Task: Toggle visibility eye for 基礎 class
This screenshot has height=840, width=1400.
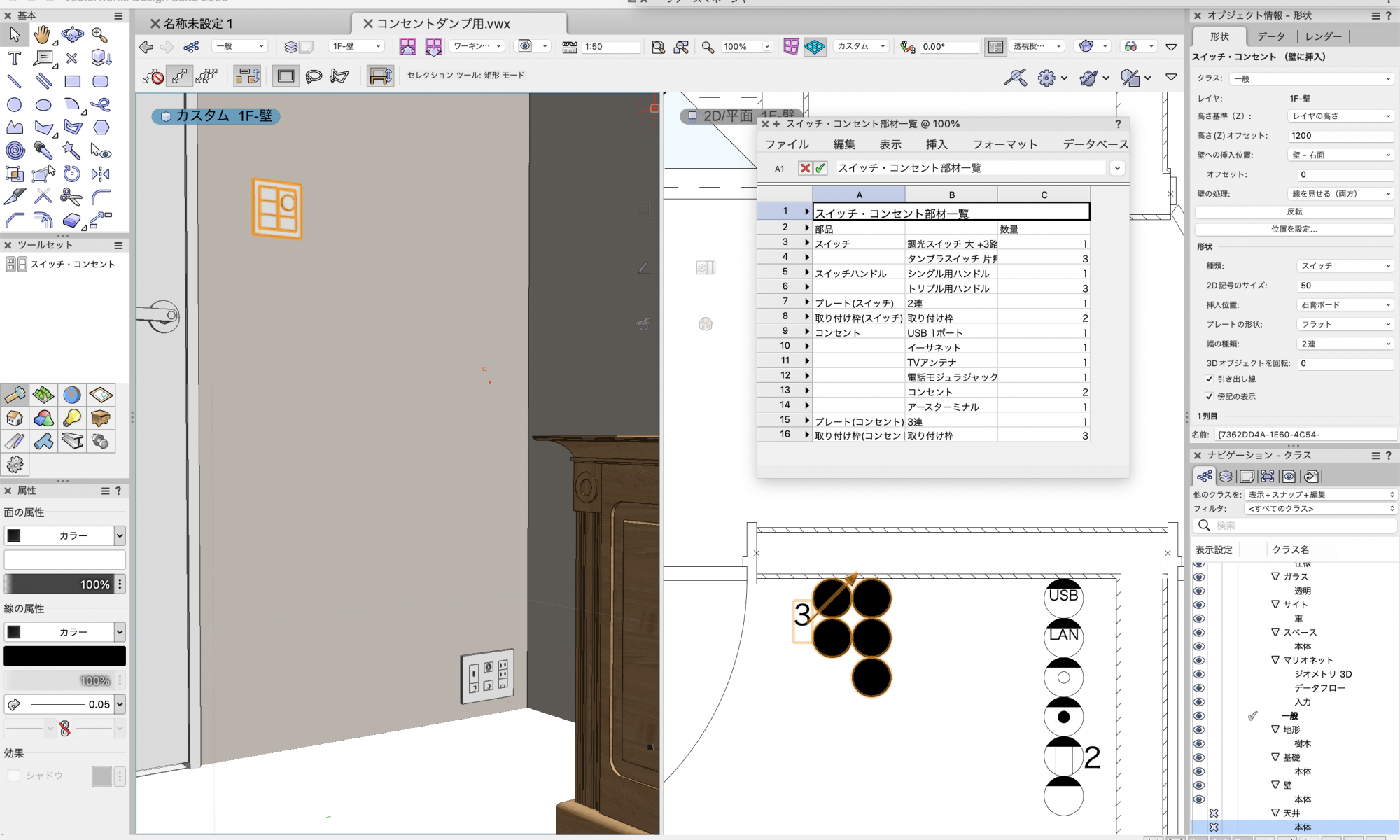Action: 1199,757
